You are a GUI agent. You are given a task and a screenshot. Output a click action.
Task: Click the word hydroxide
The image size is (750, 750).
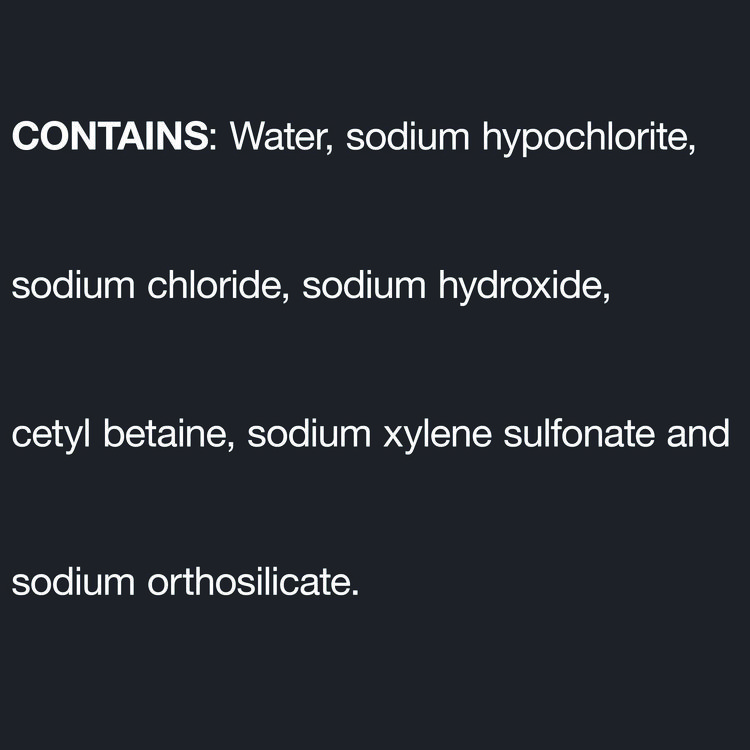tap(523, 286)
